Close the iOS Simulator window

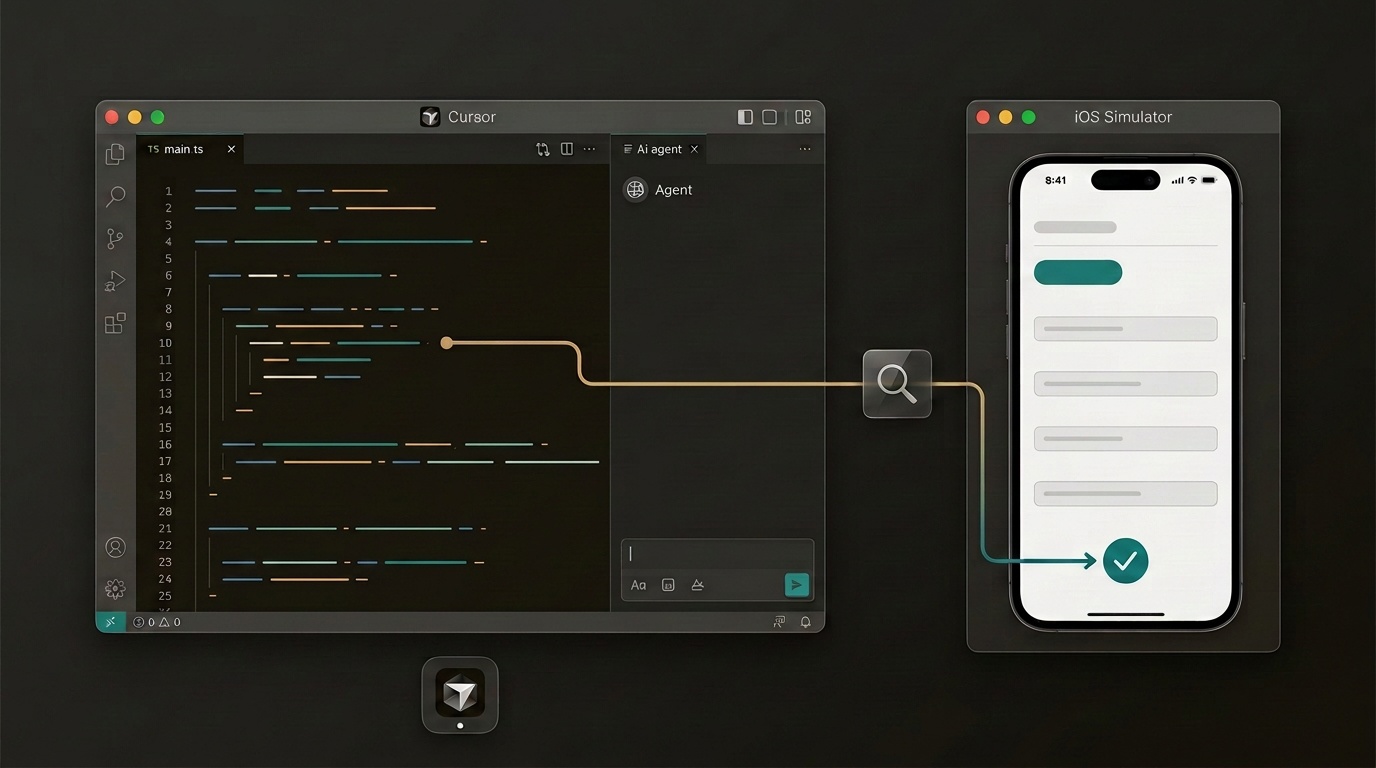pos(983,117)
